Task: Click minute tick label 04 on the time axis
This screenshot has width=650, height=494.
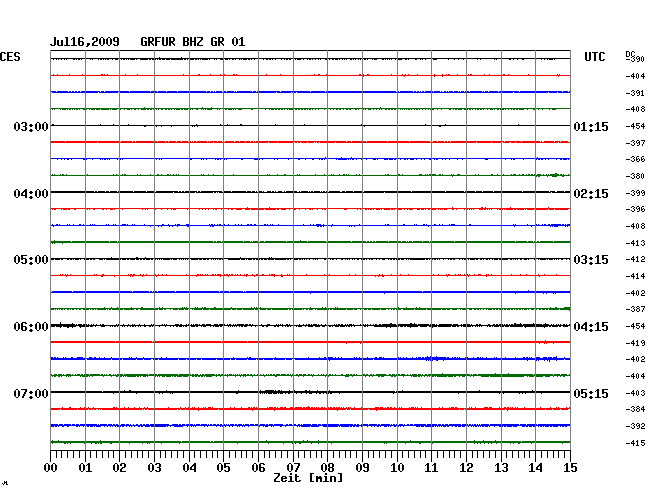Action: (x=189, y=468)
